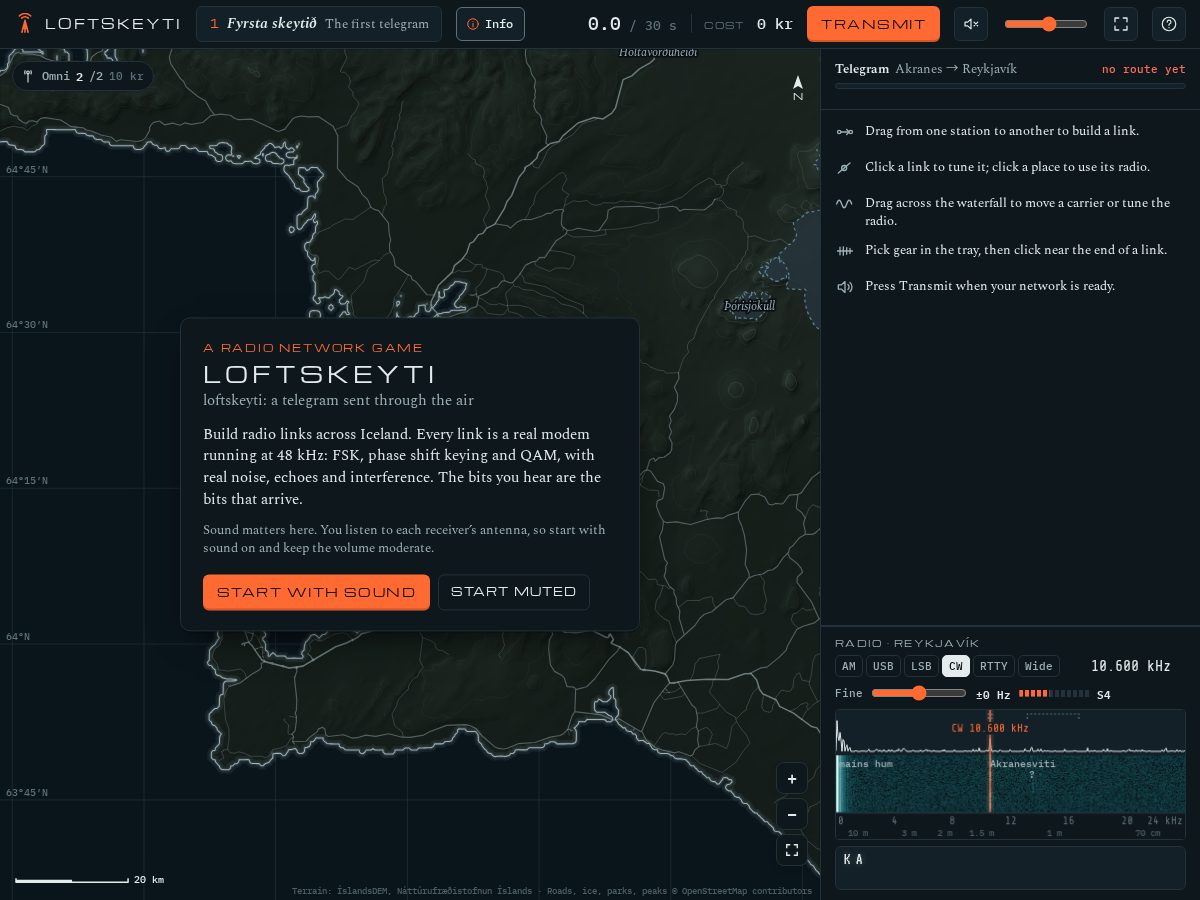
Task: Click the ±0 Hz fine offset value
Action: click(993, 694)
